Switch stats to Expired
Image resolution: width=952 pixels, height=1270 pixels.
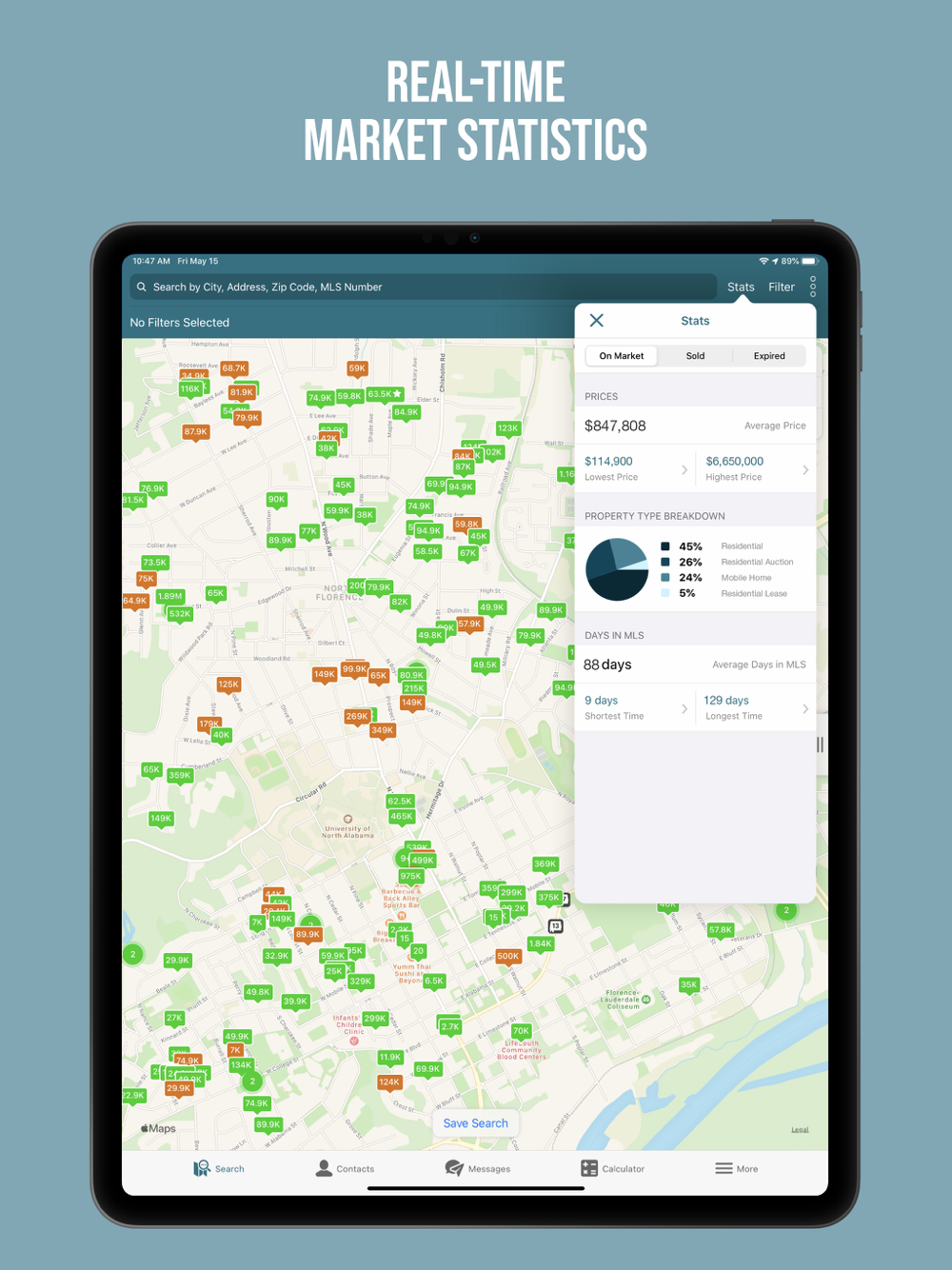[x=769, y=356]
